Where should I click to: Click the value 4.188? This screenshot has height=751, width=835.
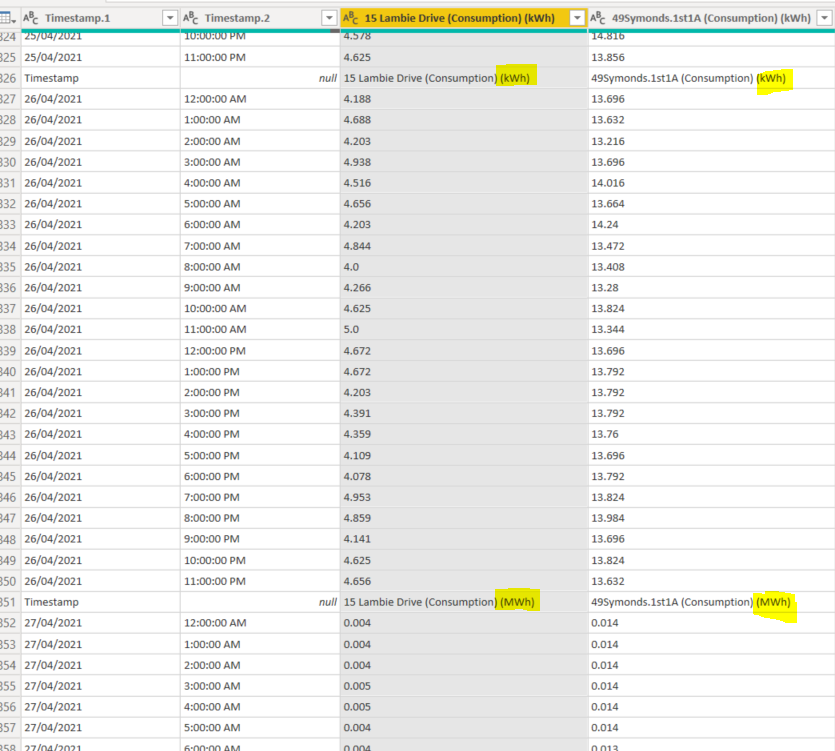click(x=357, y=99)
